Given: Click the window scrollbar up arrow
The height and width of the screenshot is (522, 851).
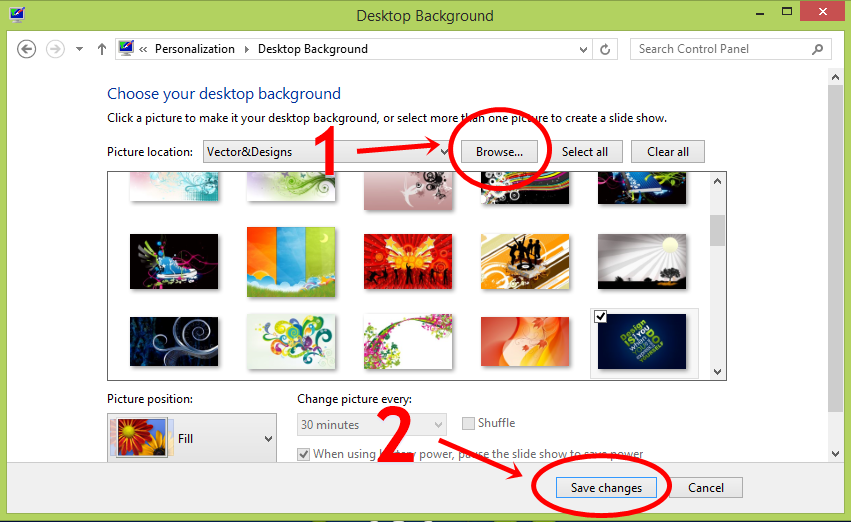Looking at the screenshot, I should click(x=835, y=78).
